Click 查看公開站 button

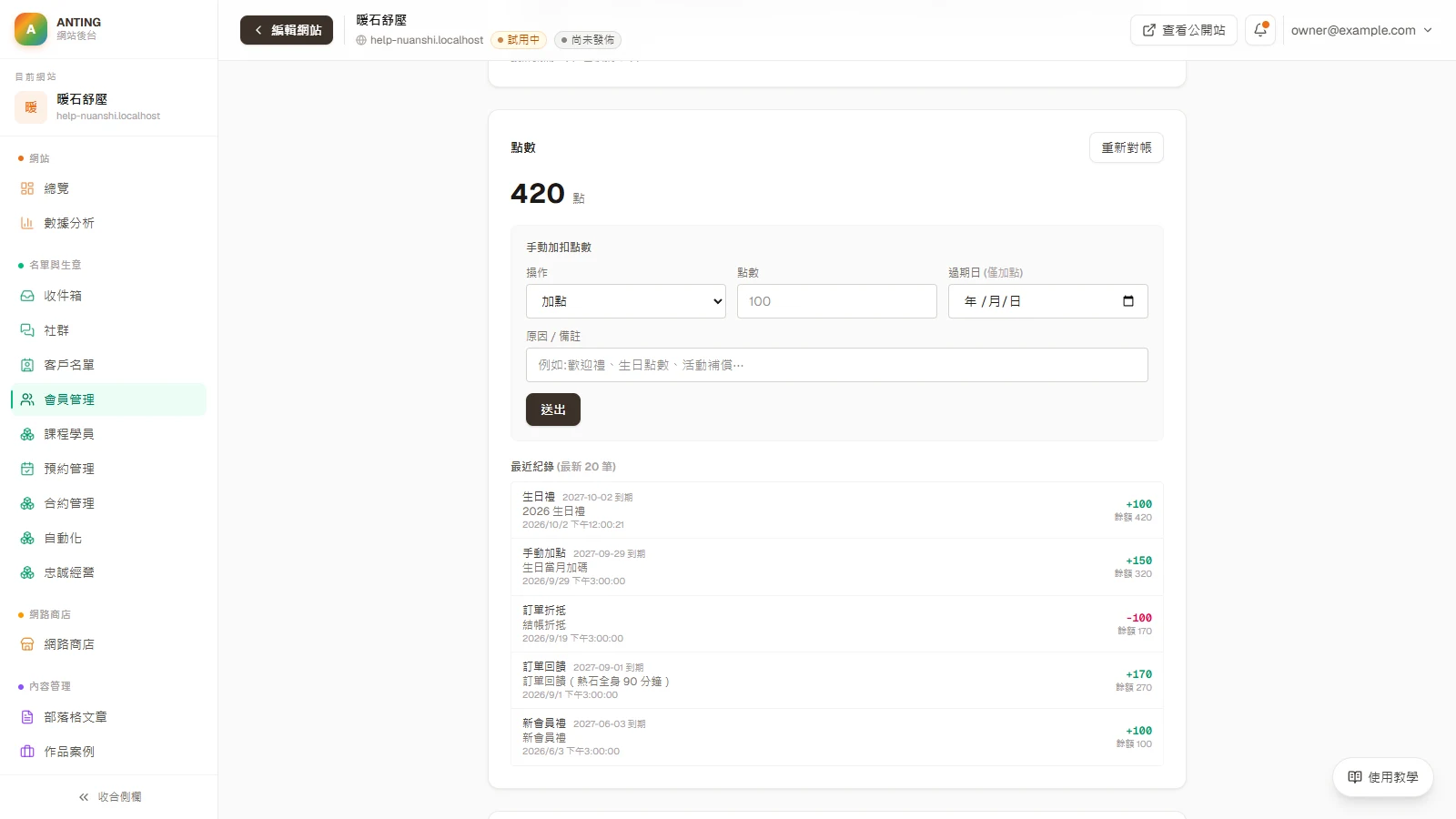pyautogui.click(x=1184, y=30)
